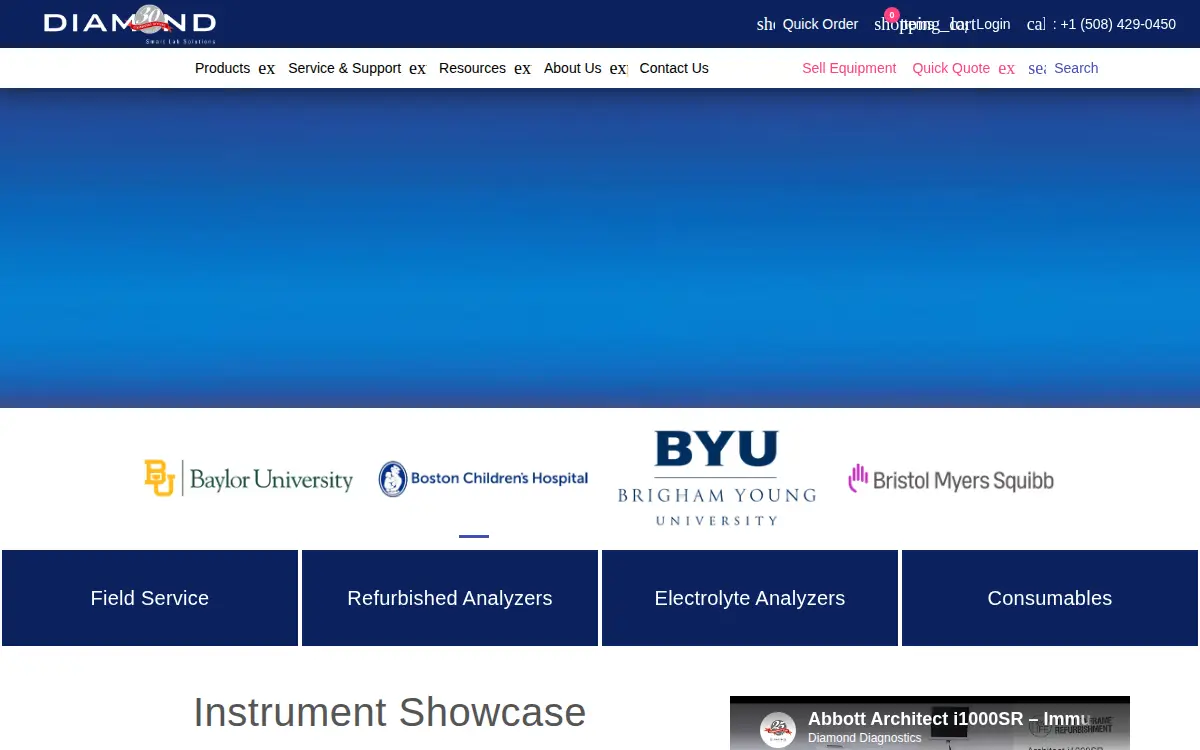Screen dimensions: 1200x750
Task: Click the Boston Children's Hospital logo
Action: pos(483,479)
